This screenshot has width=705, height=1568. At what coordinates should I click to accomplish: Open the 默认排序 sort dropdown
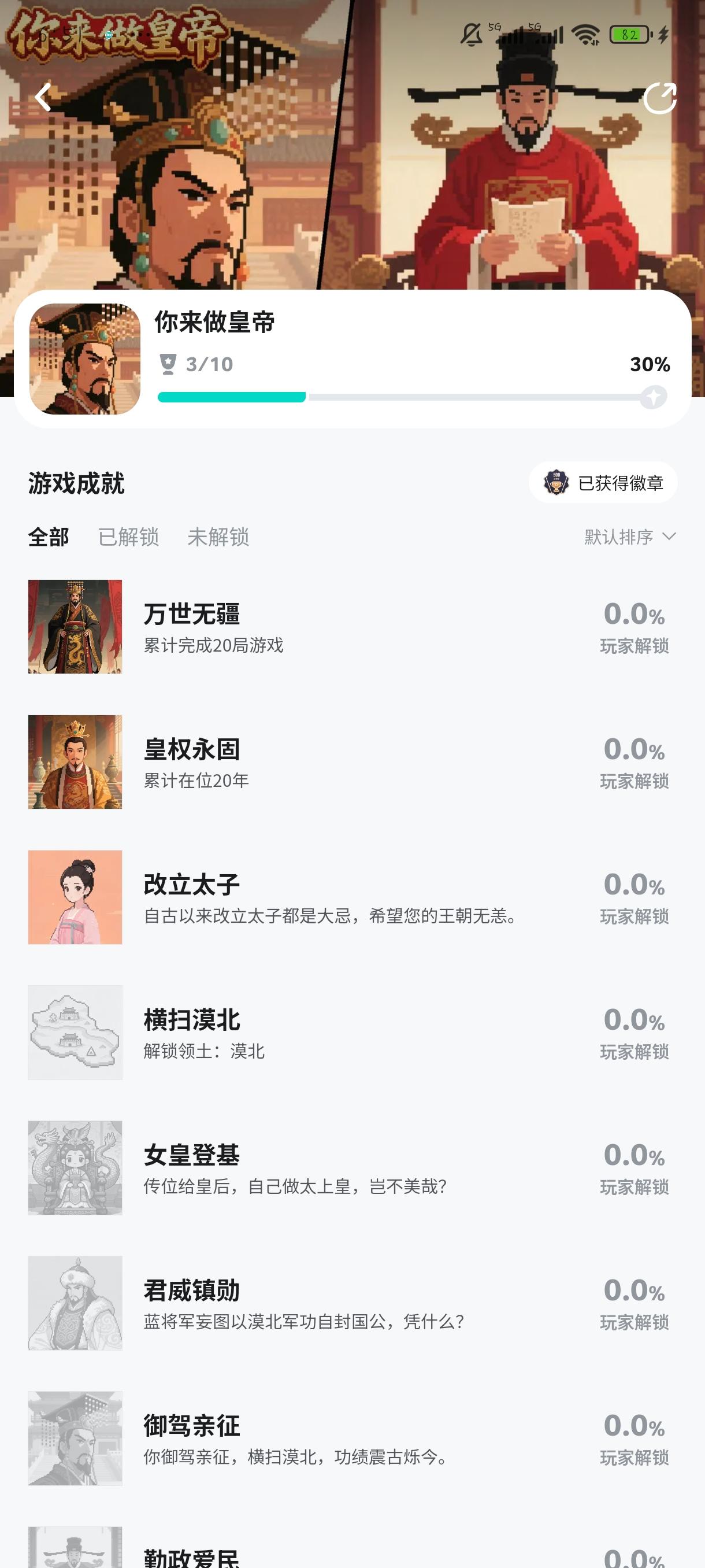619,537
